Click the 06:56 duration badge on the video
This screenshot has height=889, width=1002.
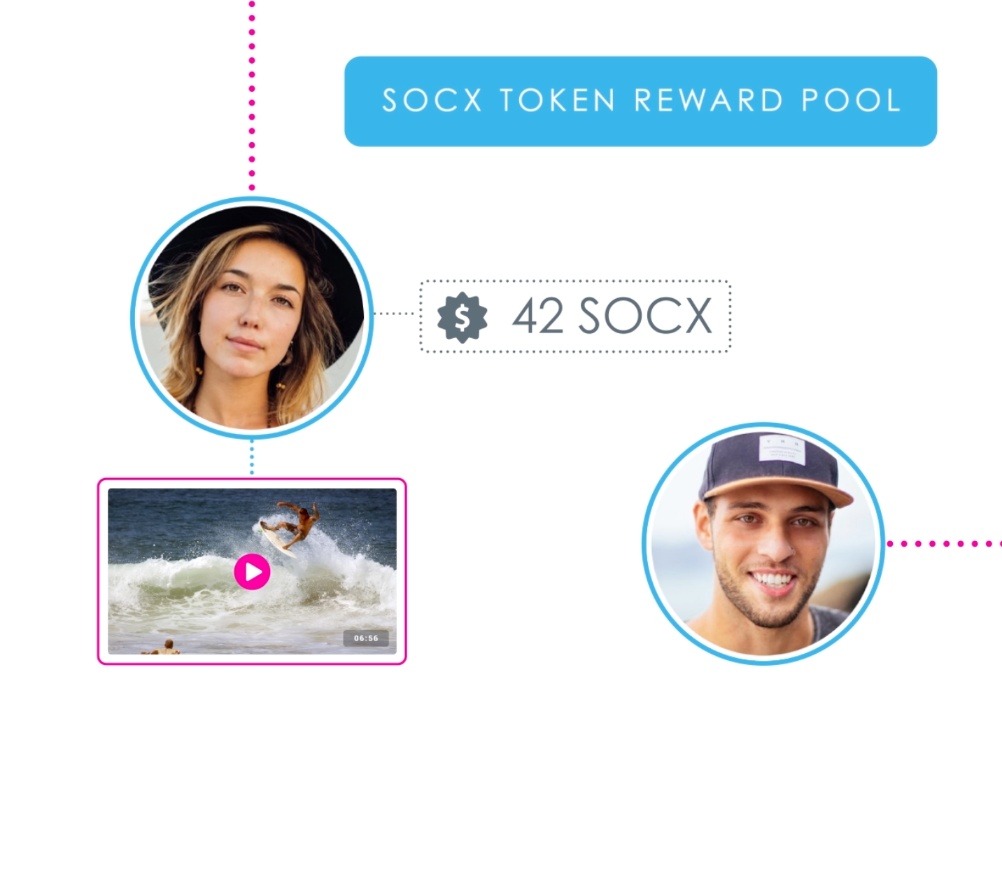coord(366,638)
